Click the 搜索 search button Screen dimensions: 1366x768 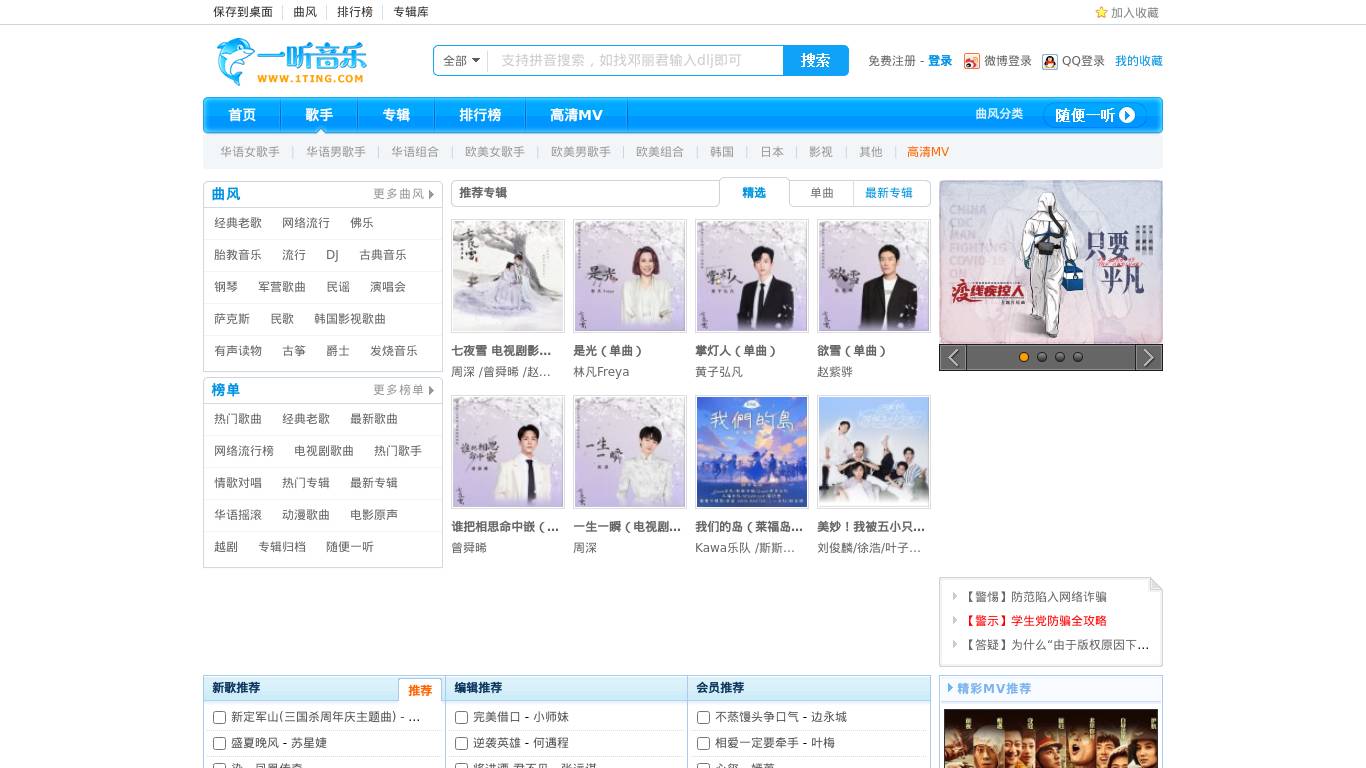(x=814, y=60)
